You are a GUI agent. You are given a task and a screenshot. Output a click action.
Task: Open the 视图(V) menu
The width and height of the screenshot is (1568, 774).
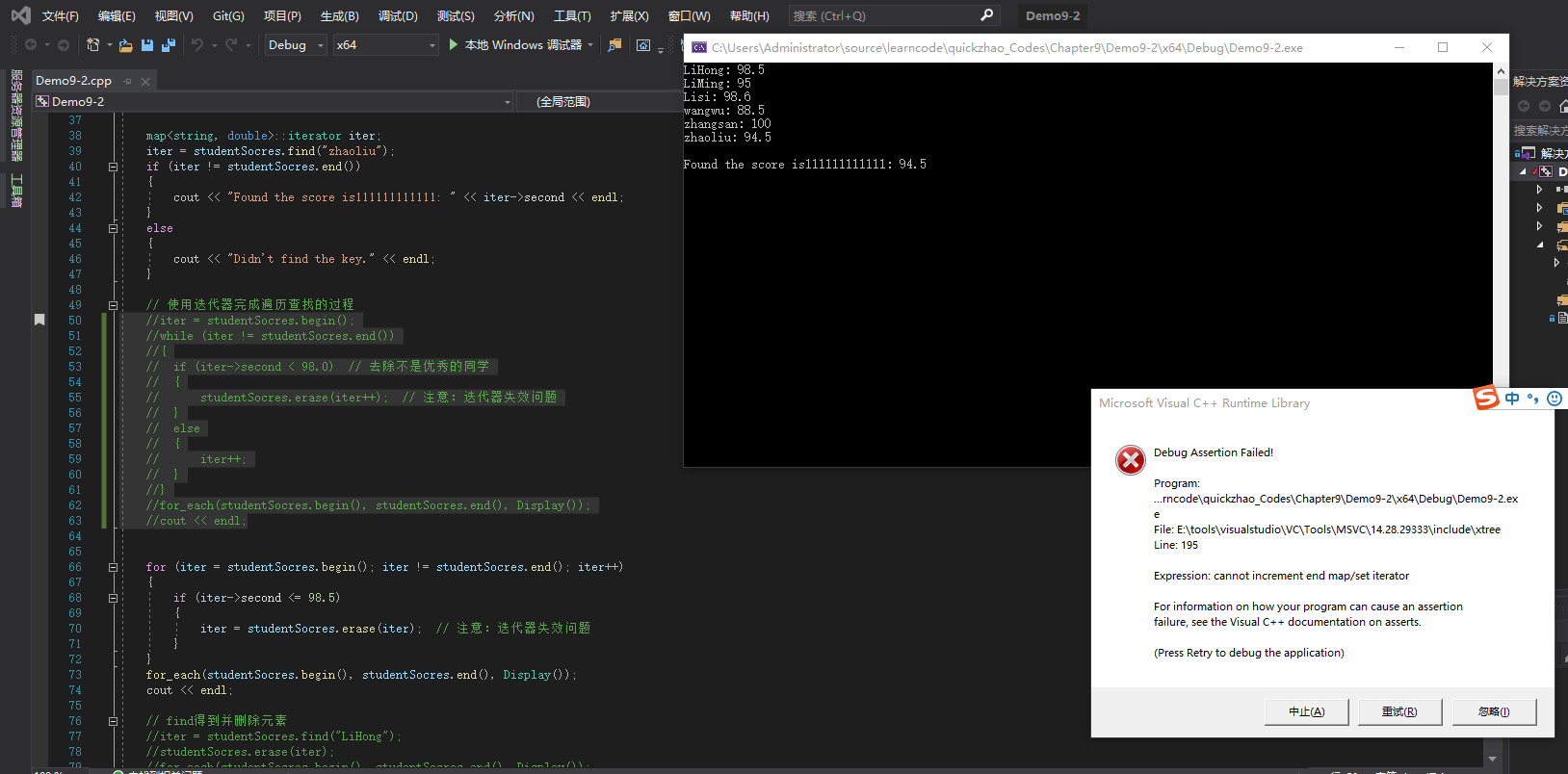click(174, 16)
